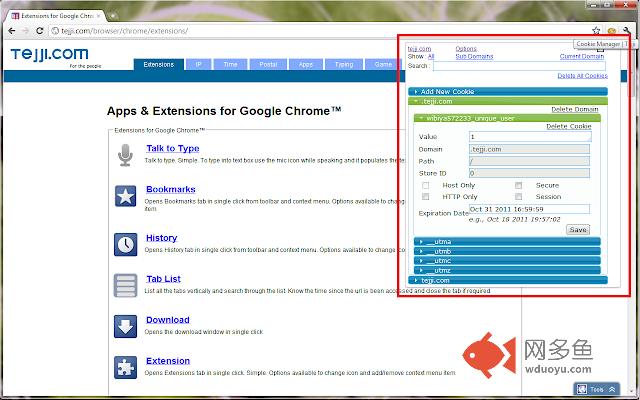Expand the __utma cookie

[507, 242]
